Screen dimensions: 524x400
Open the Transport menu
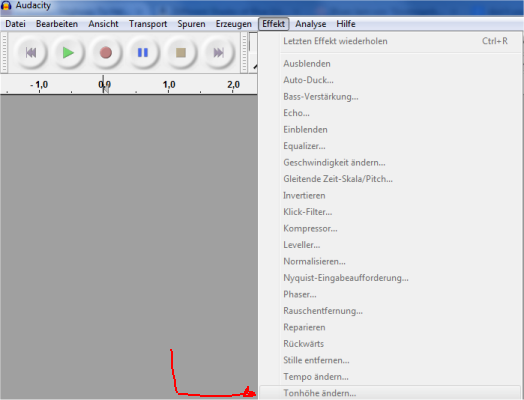click(x=148, y=24)
